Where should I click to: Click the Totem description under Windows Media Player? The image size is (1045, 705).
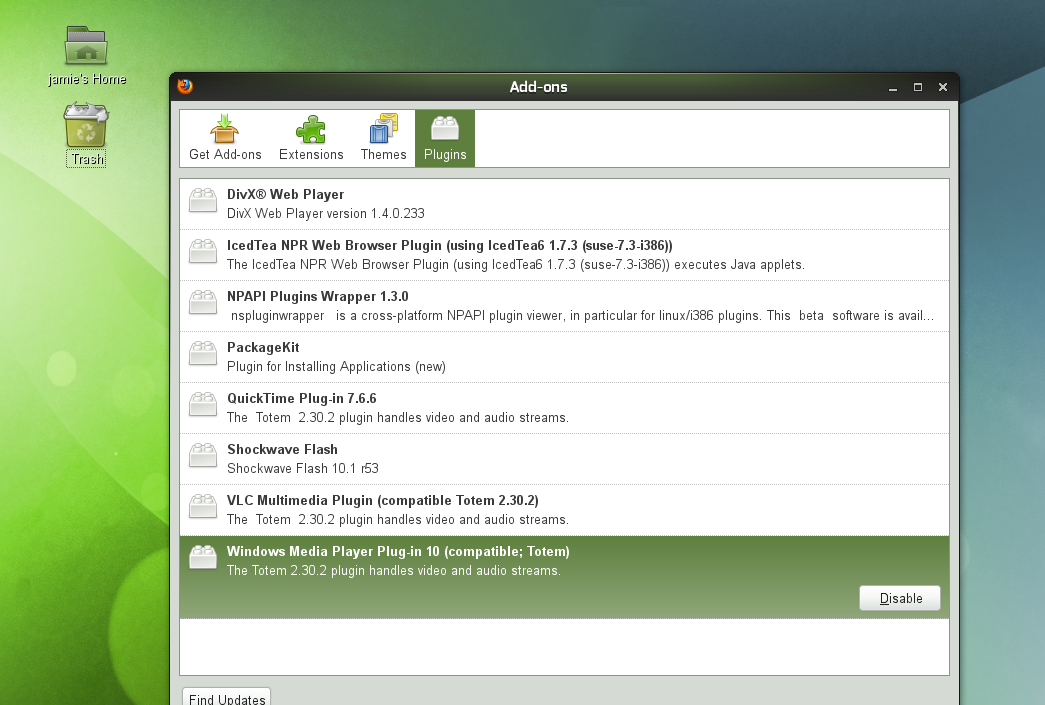click(x=394, y=571)
